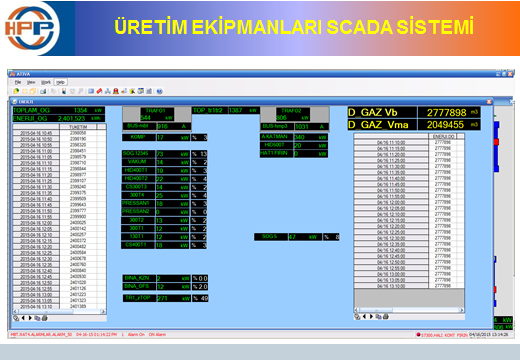Click the network topology icon in the toolbar

(107, 91)
